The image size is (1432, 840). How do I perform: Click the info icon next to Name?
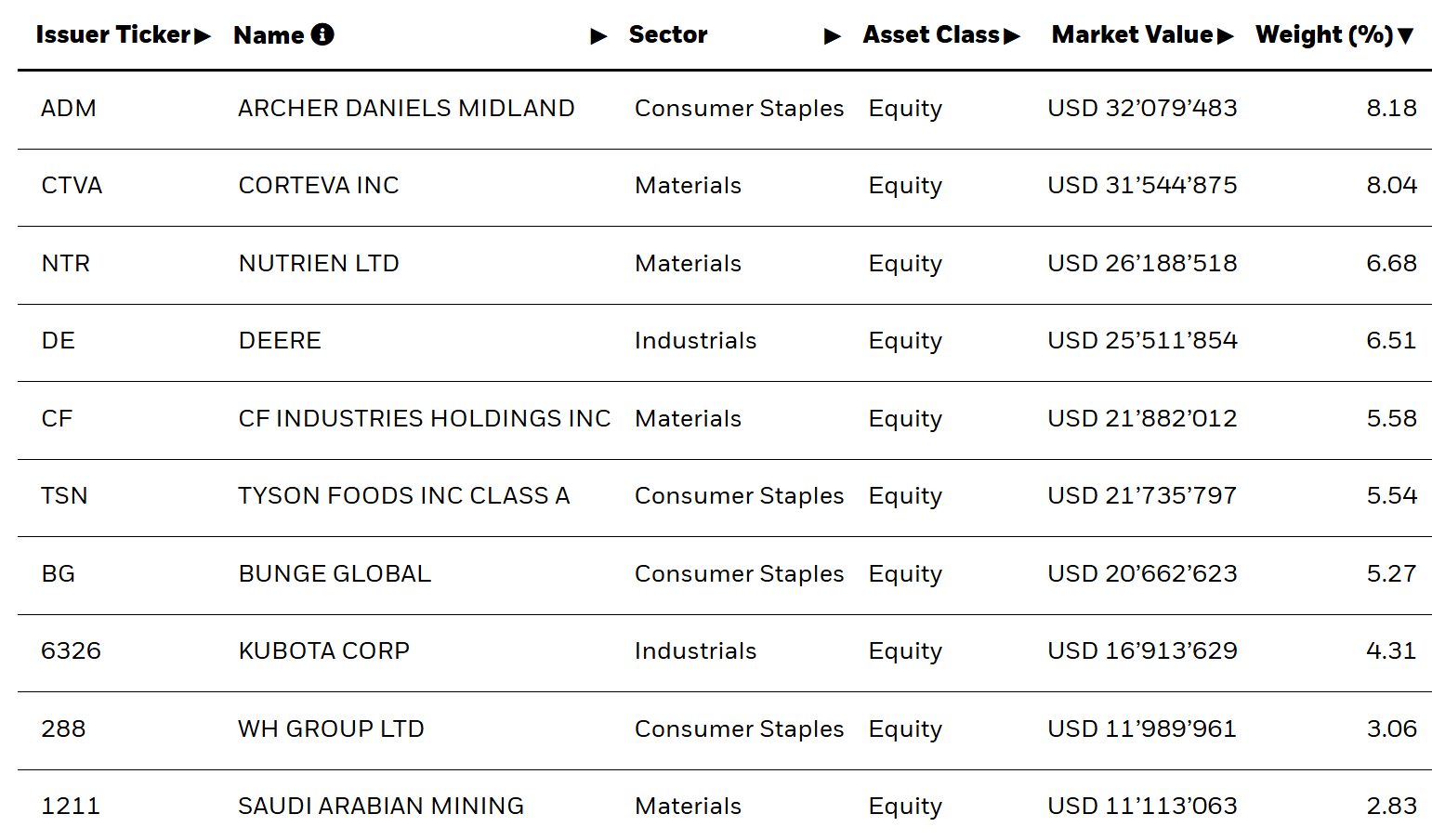tap(322, 34)
